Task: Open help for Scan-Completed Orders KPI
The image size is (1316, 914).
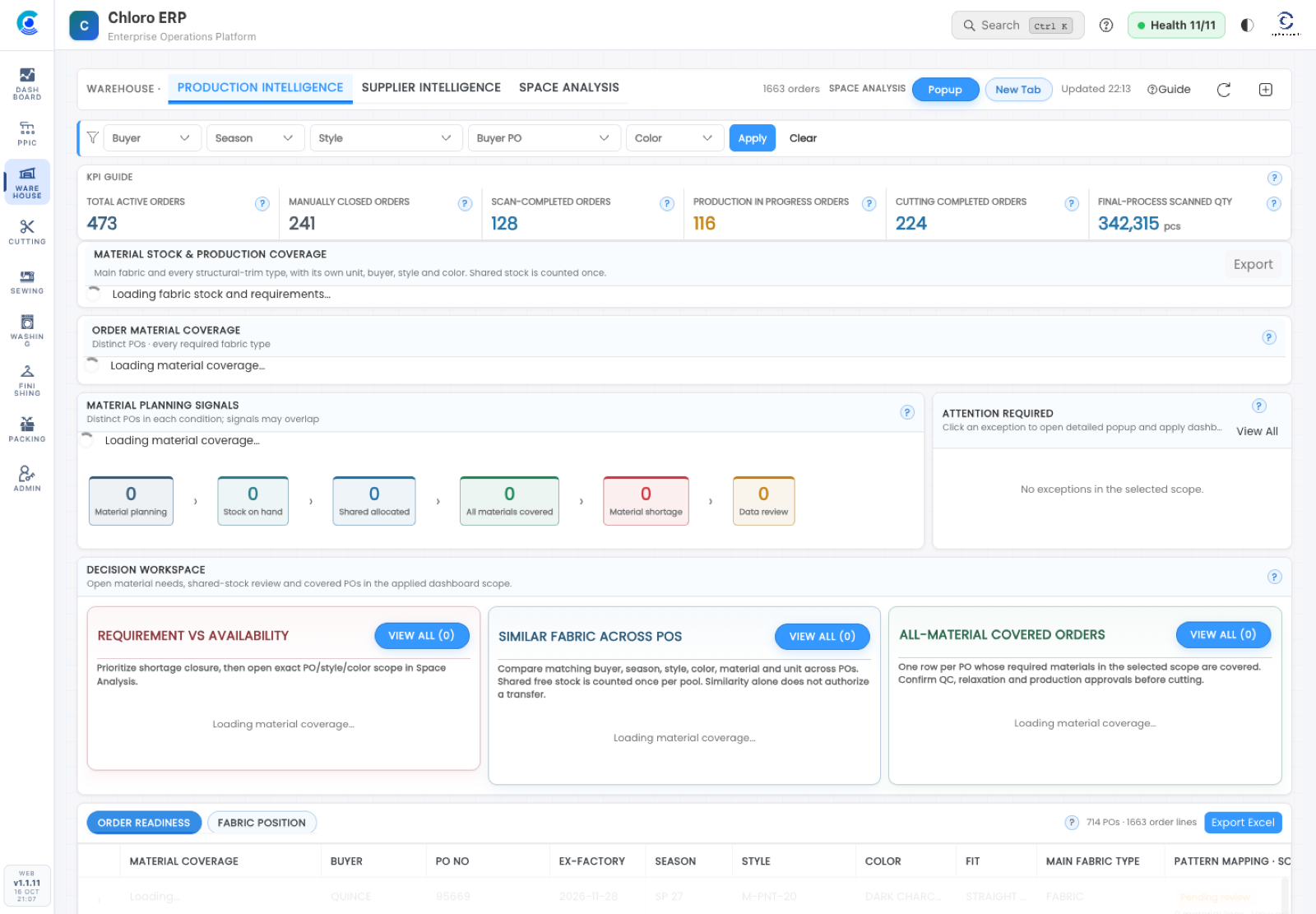Action: tap(667, 204)
